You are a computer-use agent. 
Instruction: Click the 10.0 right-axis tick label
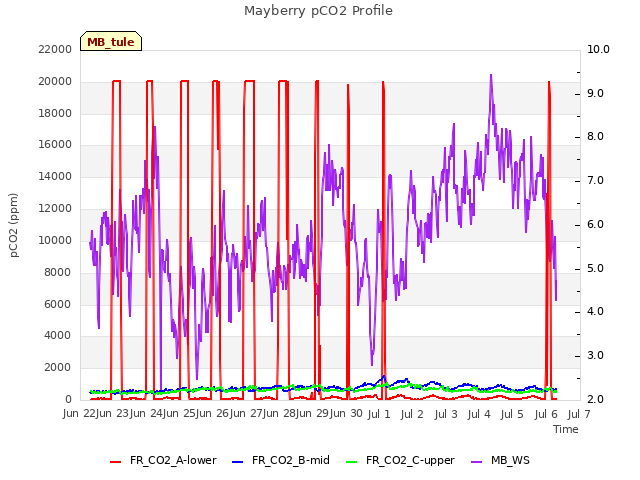[x=598, y=49]
